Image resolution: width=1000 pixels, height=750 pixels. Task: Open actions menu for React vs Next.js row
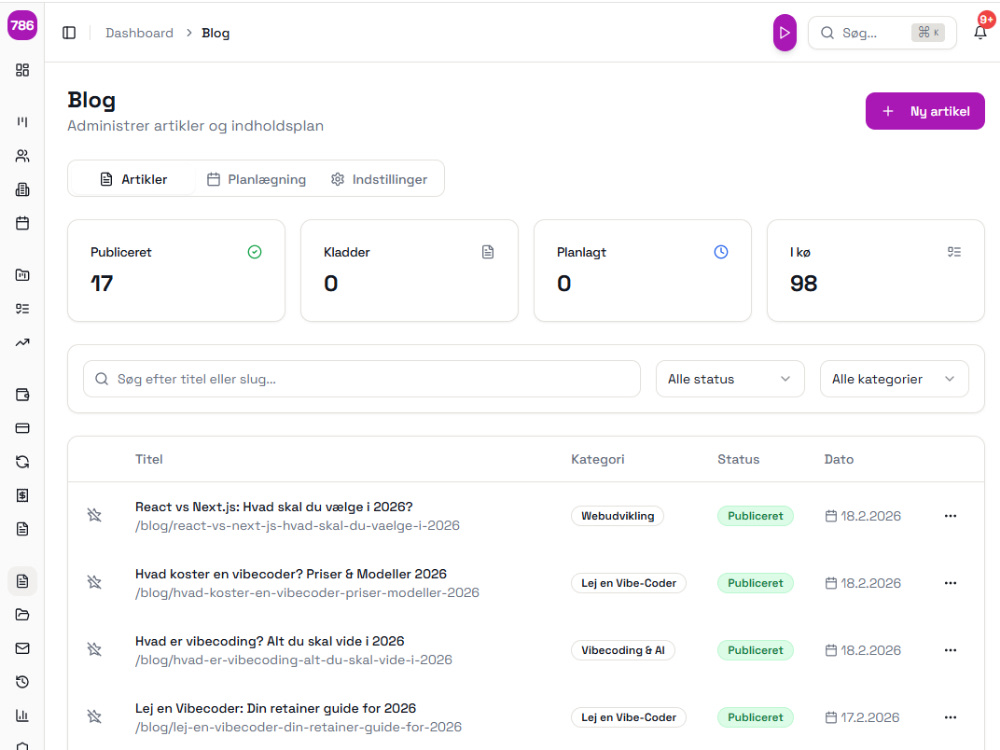tap(950, 516)
